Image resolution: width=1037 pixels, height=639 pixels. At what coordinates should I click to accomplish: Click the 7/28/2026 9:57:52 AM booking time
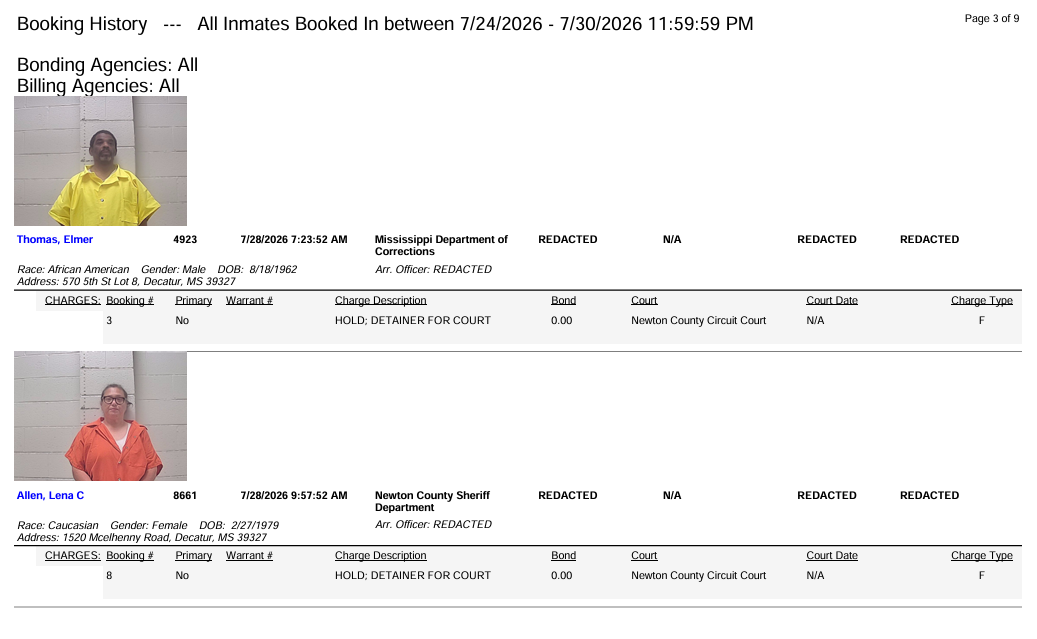click(x=294, y=495)
